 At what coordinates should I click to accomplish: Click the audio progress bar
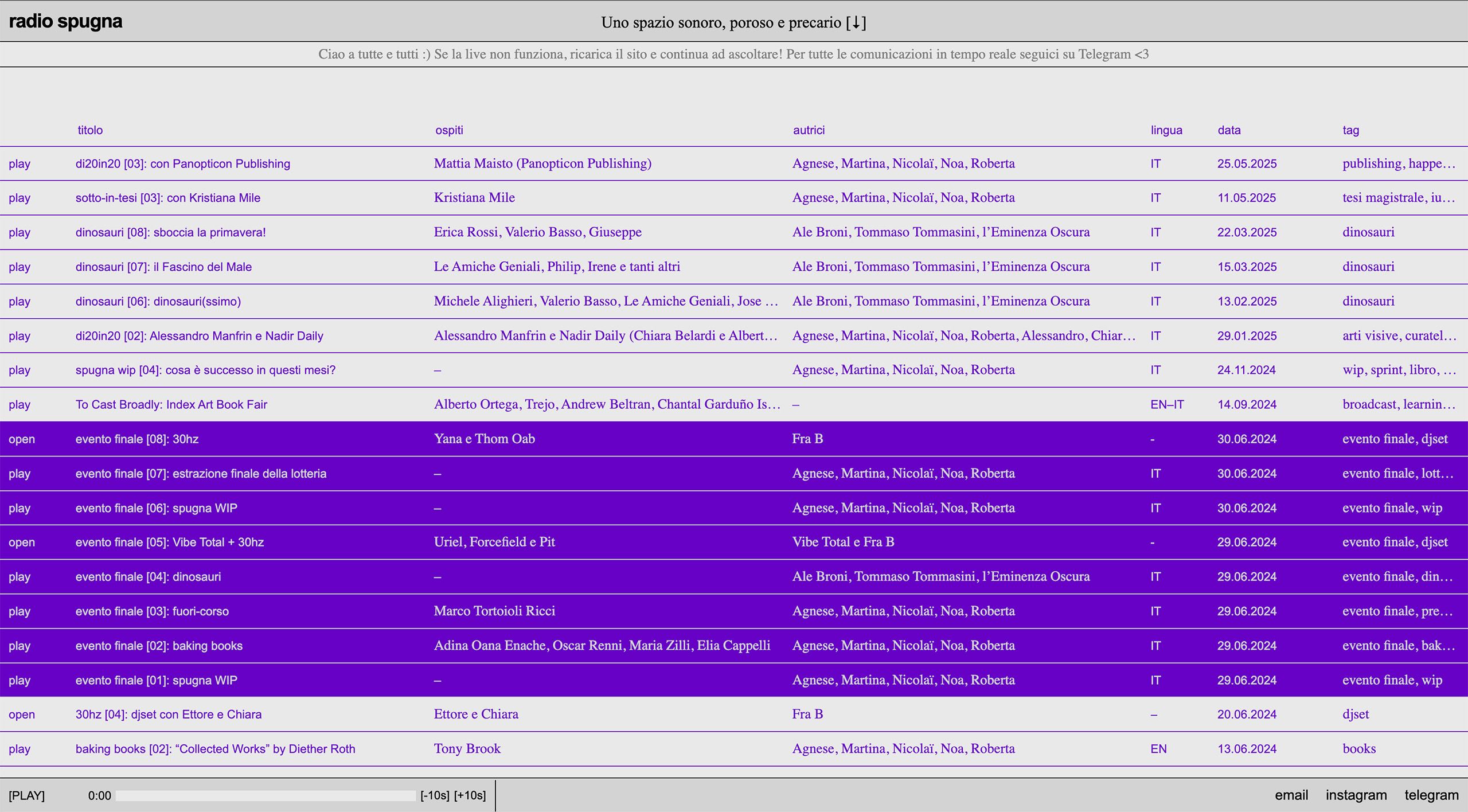[x=265, y=795]
